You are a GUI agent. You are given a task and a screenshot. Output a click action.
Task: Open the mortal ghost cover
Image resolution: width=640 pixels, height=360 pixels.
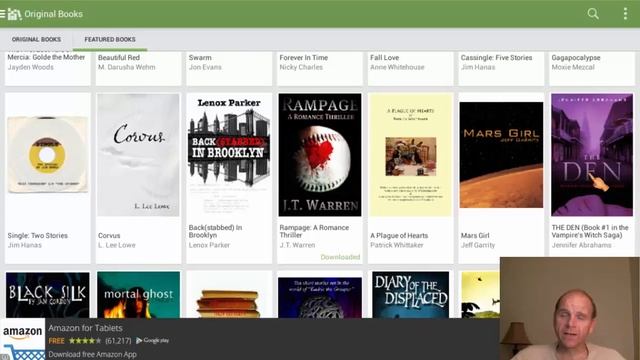click(x=138, y=295)
